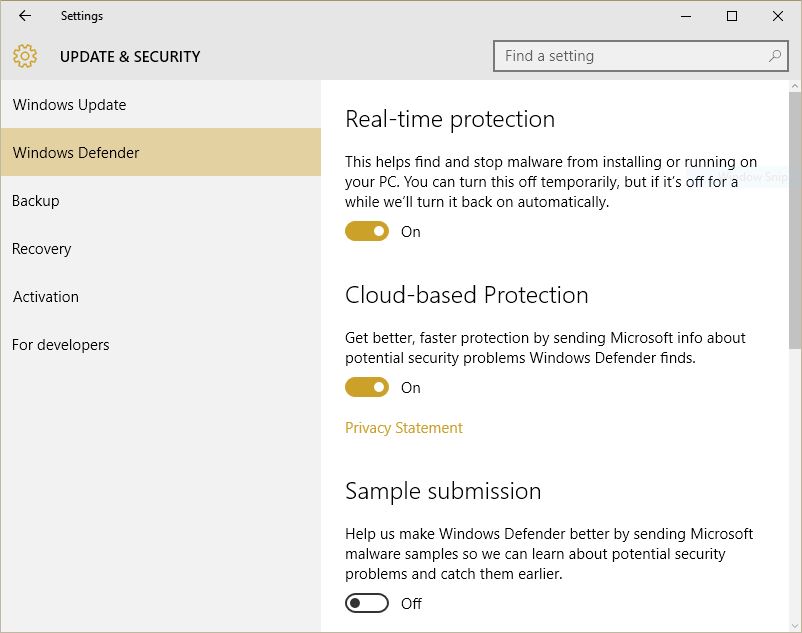Screen dimensions: 802x633
Task: Disable Cloud-based Protection
Action: 366,387
